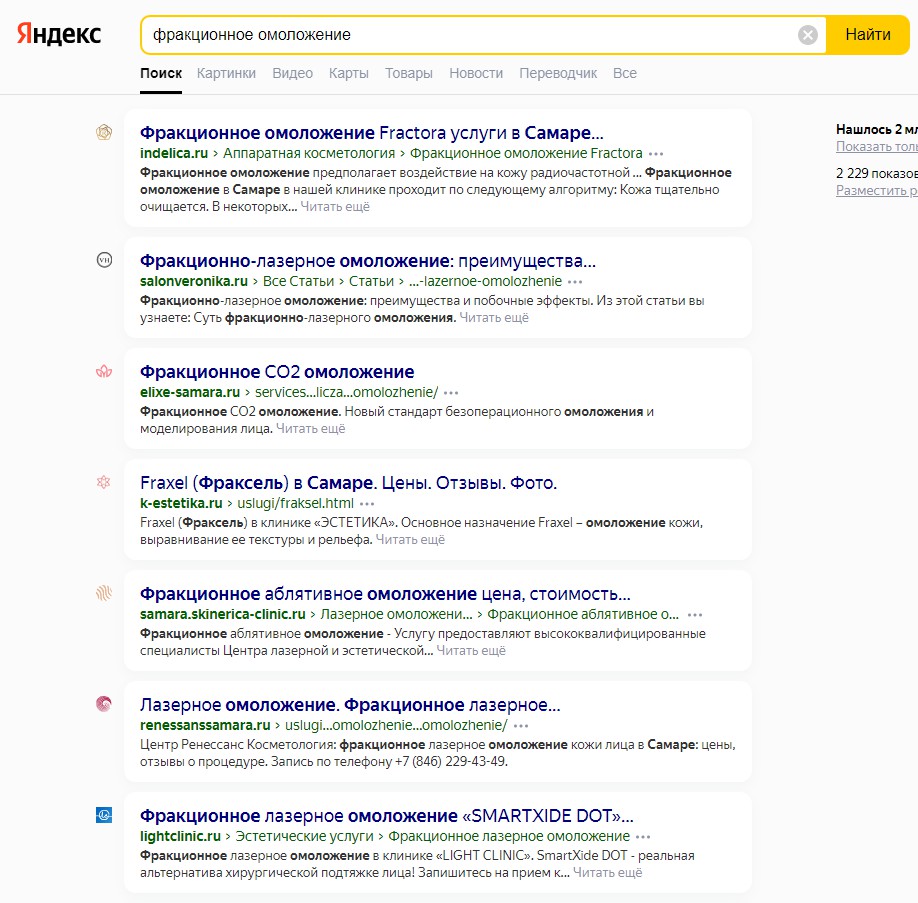The image size is (918, 903).
Task: Click the salonveronika.ru domain link
Action: (x=194, y=282)
